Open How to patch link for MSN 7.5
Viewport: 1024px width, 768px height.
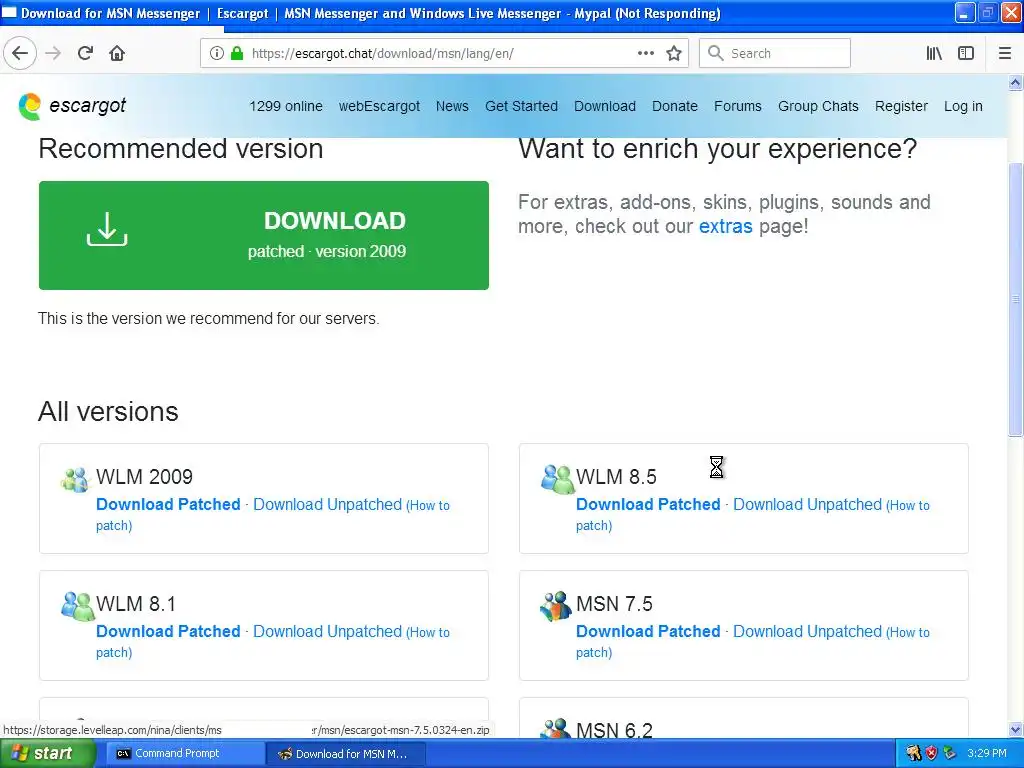[x=909, y=632]
